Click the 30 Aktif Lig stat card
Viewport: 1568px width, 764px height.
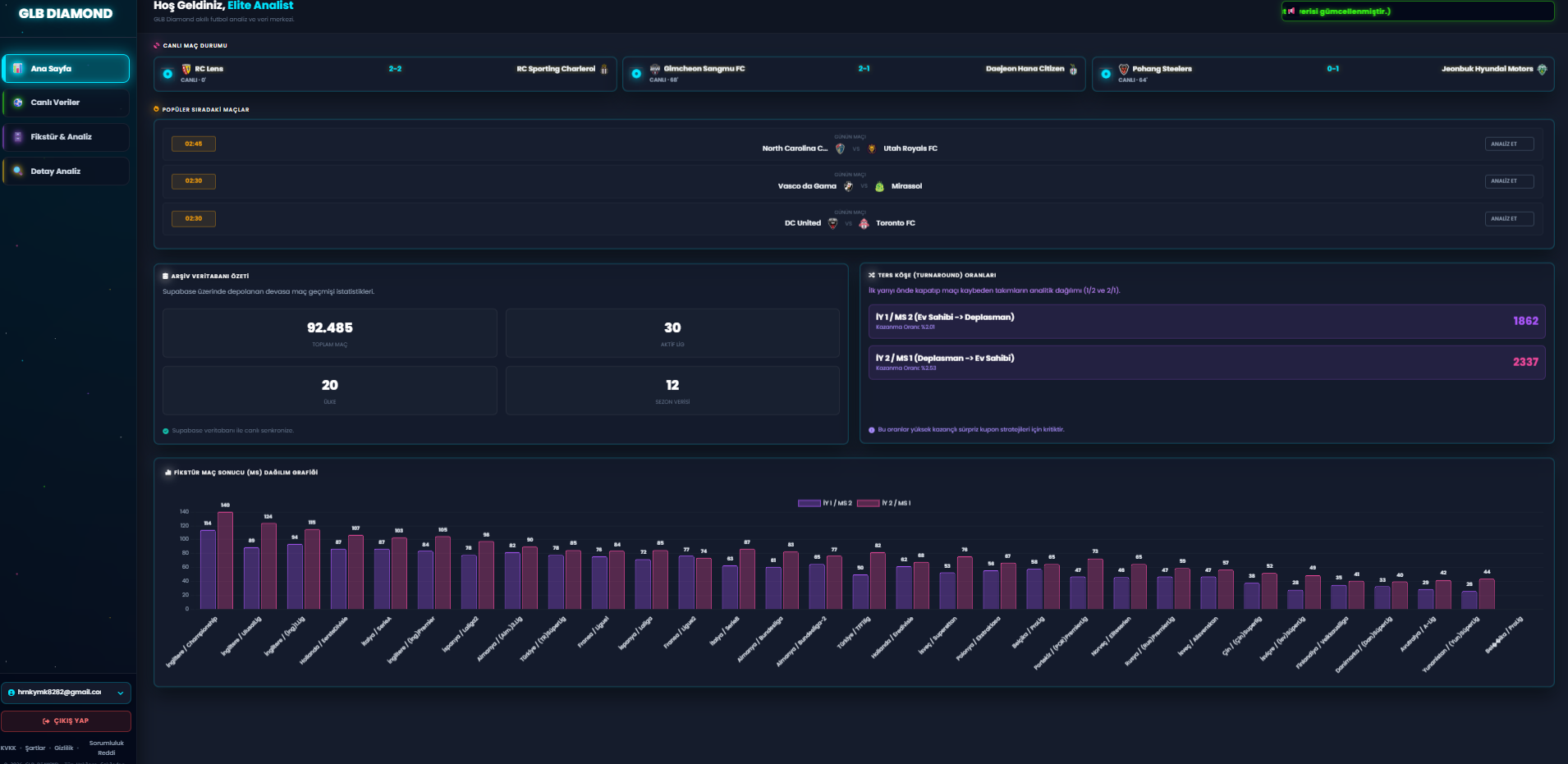(672, 333)
